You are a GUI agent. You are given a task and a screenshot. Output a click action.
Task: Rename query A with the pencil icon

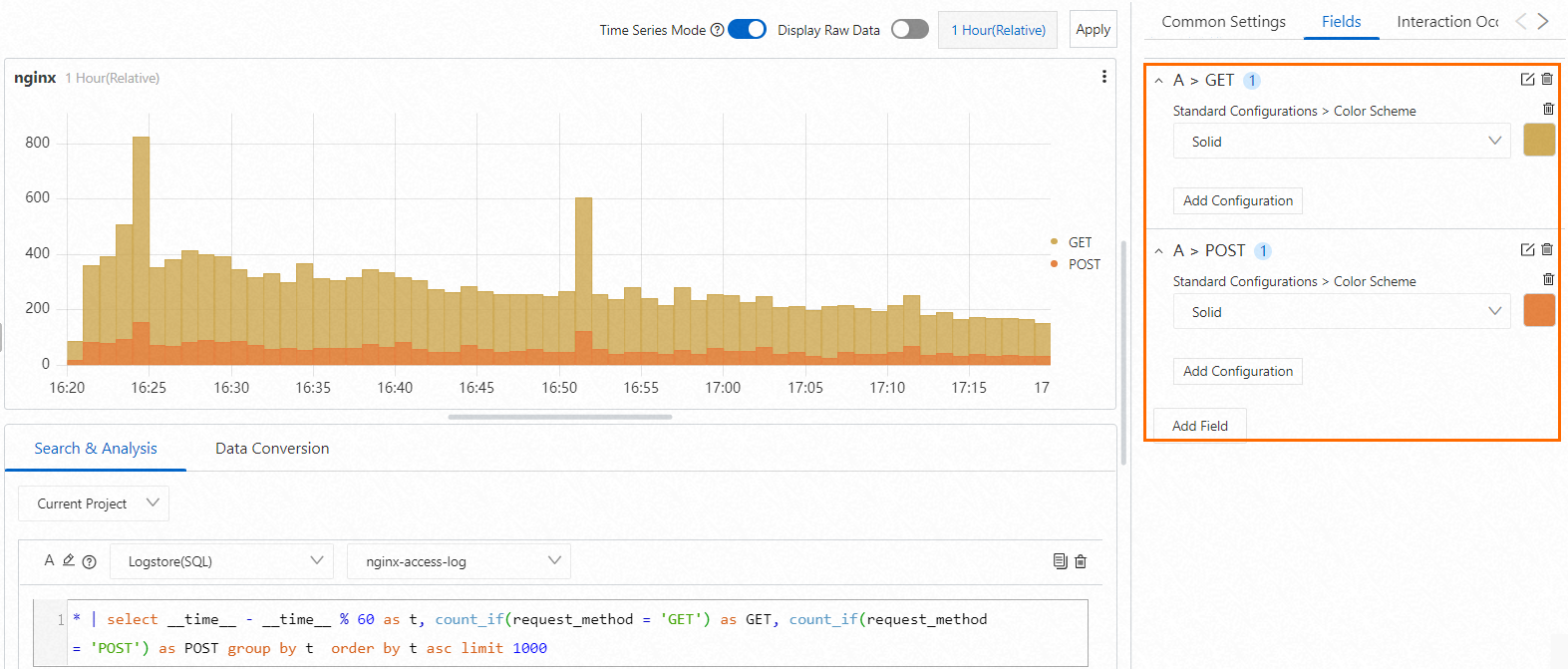[x=69, y=560]
